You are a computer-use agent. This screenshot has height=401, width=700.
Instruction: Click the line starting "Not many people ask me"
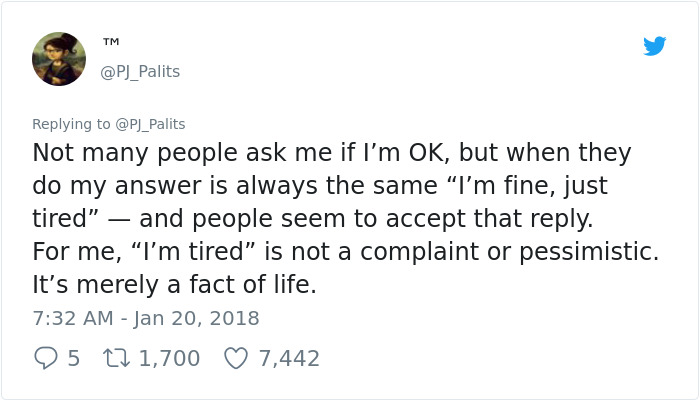pos(331,153)
